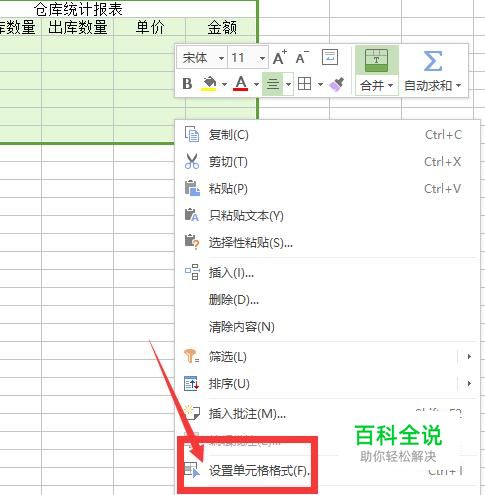Expand the alignment dropdown arrow
The image size is (485, 495).
pos(288,84)
